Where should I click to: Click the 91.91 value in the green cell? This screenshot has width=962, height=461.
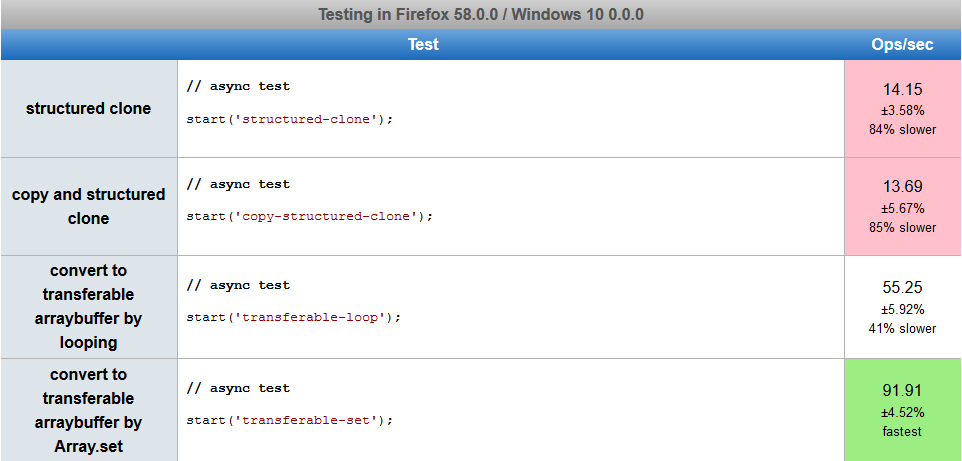[902, 390]
